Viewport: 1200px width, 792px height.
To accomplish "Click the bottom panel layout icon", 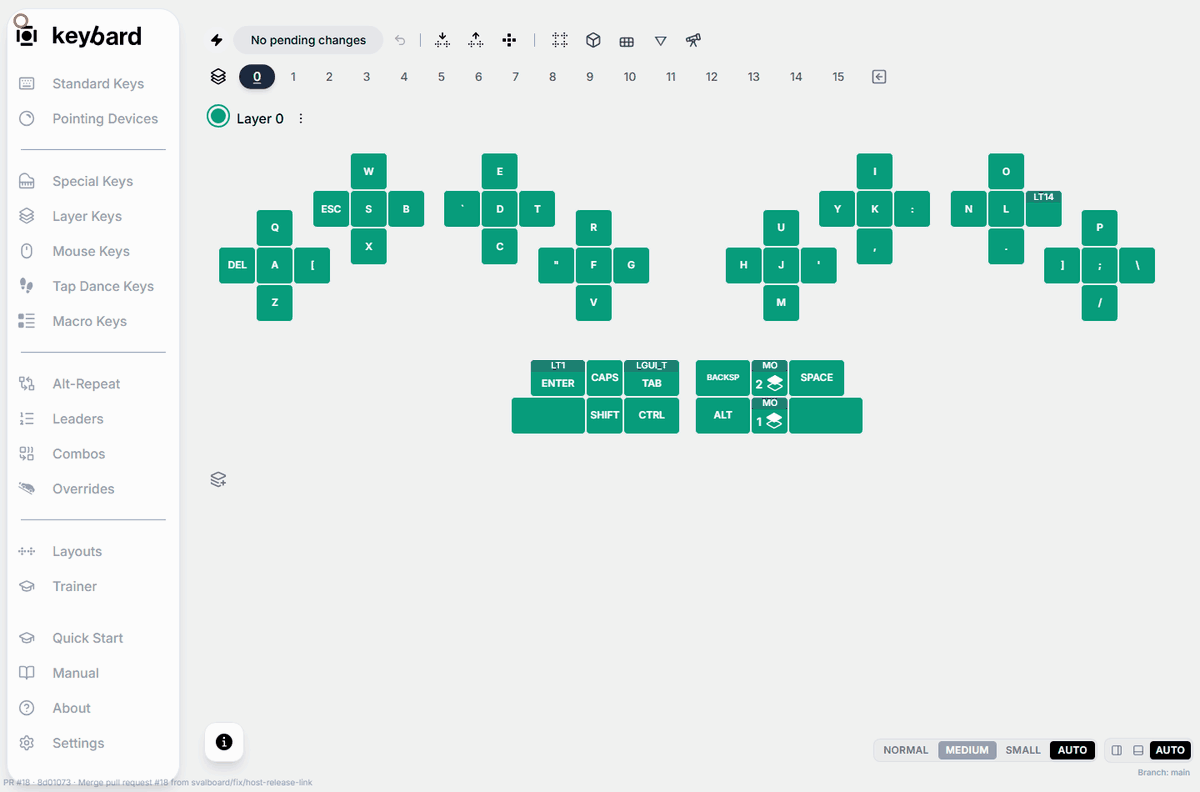I will point(1138,750).
